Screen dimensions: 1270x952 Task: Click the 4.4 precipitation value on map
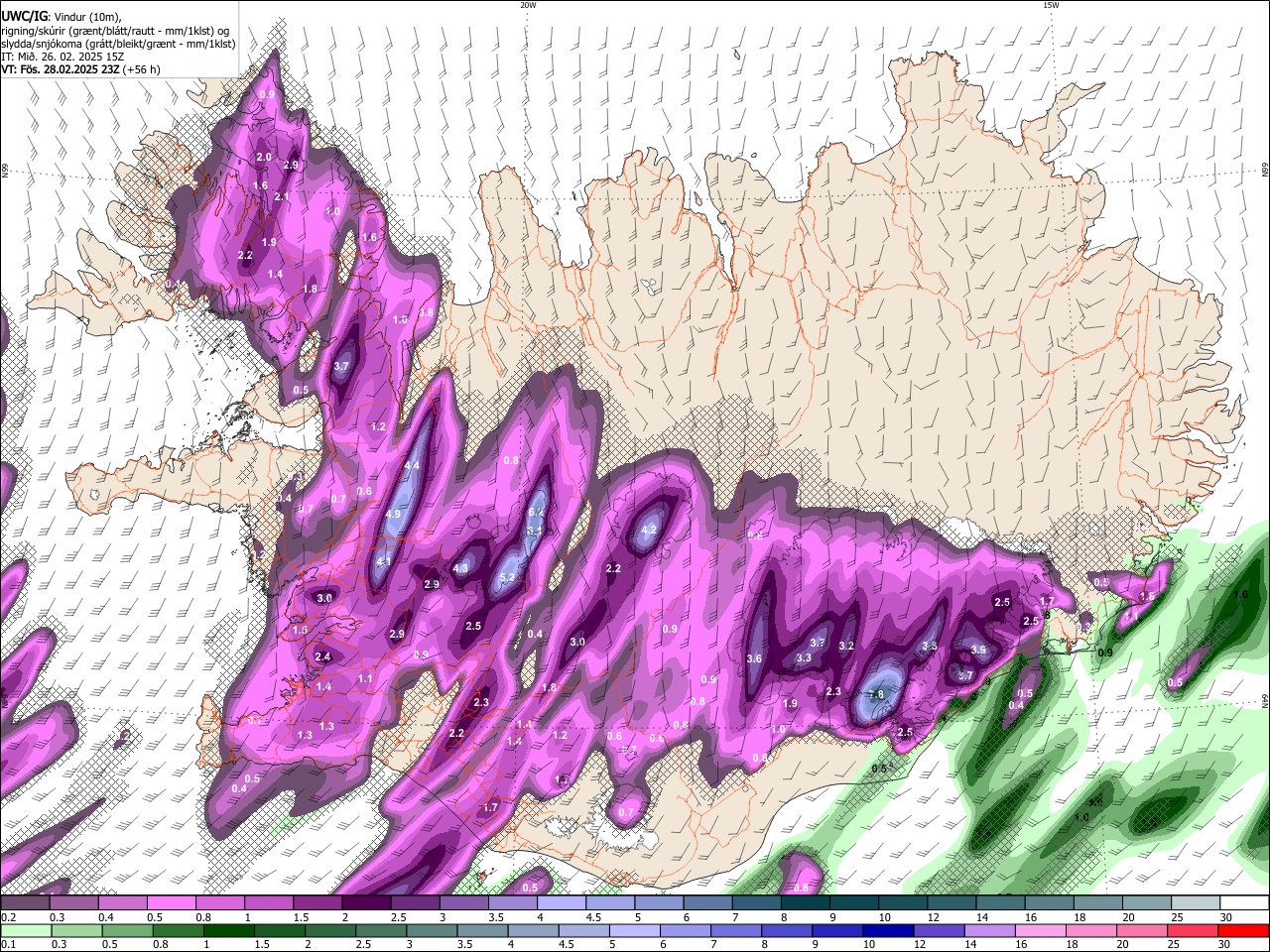point(413,465)
